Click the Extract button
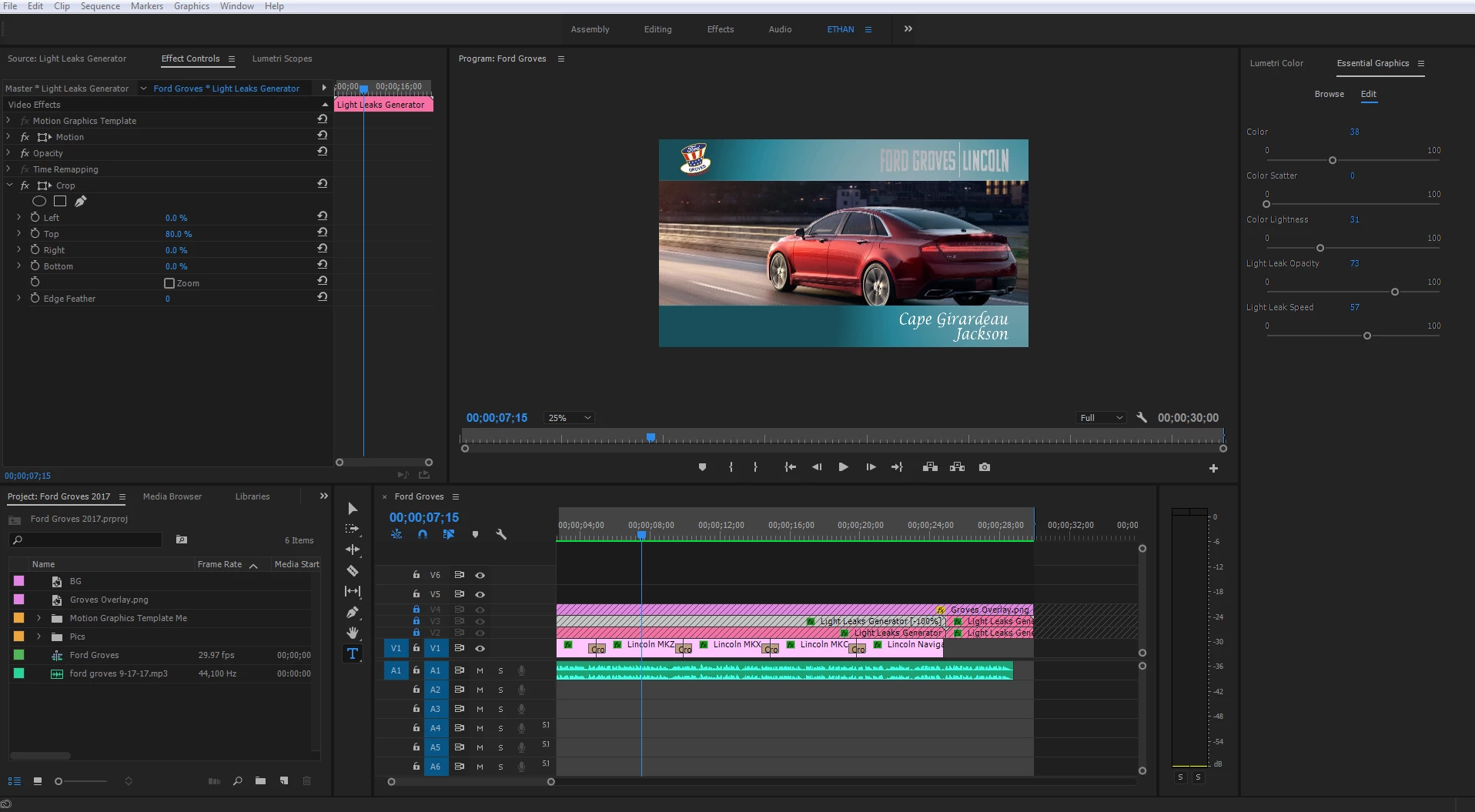This screenshot has width=1475, height=812. click(957, 467)
